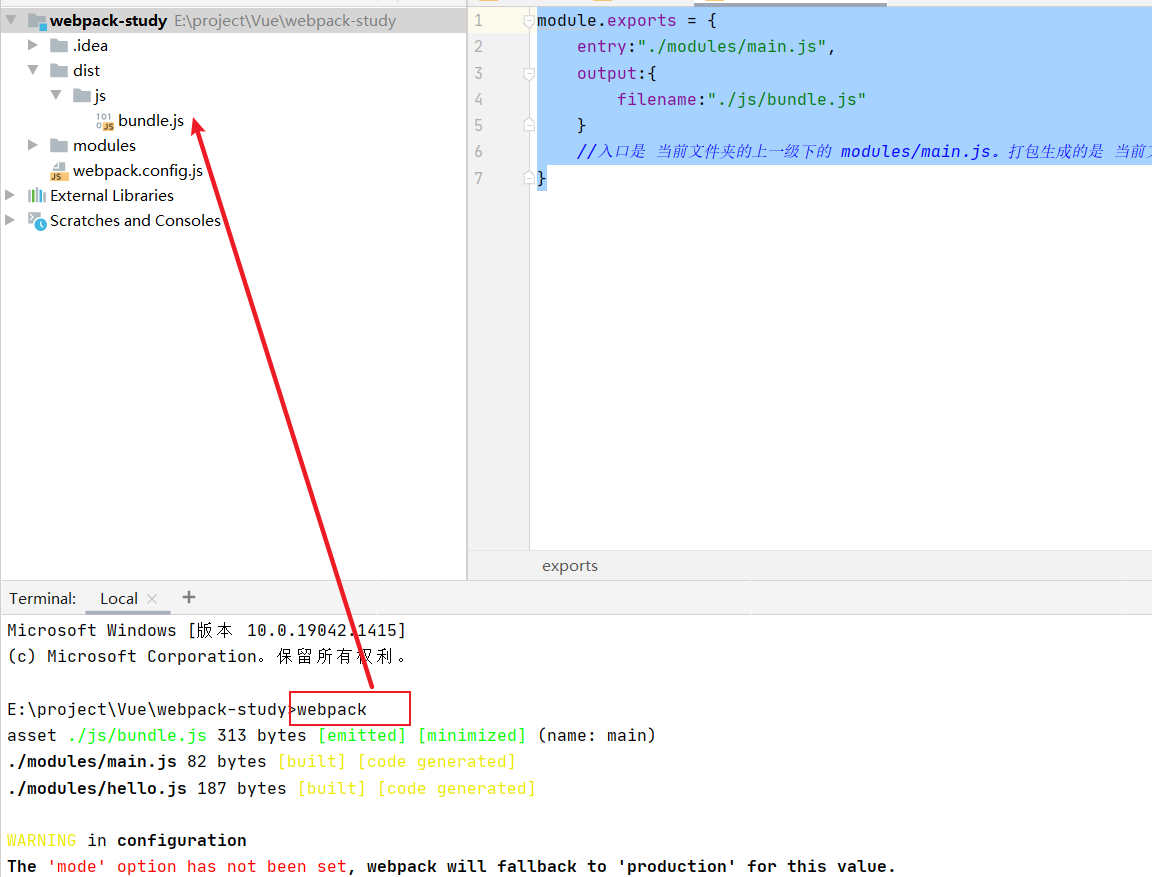The width and height of the screenshot is (1152, 877).
Task: Expand the .idea folder arrow
Action: [32, 46]
